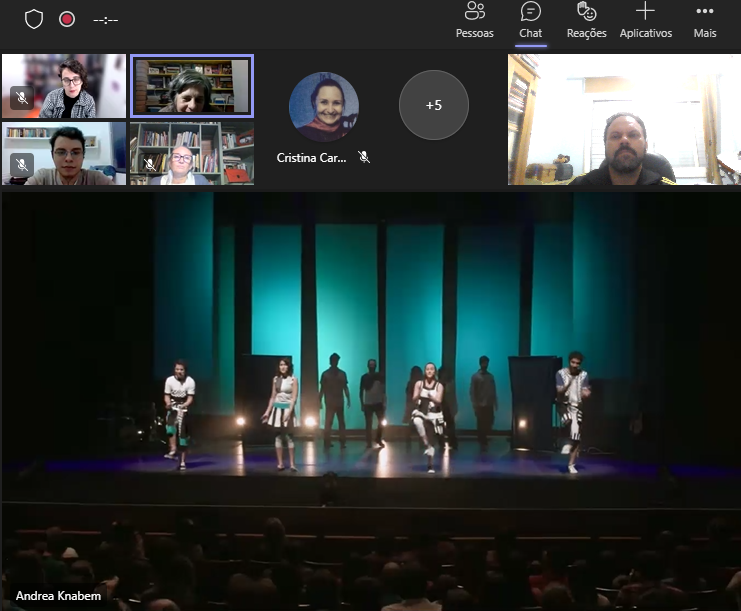
Task: Select video tile of bearded man
Action: 624,119
